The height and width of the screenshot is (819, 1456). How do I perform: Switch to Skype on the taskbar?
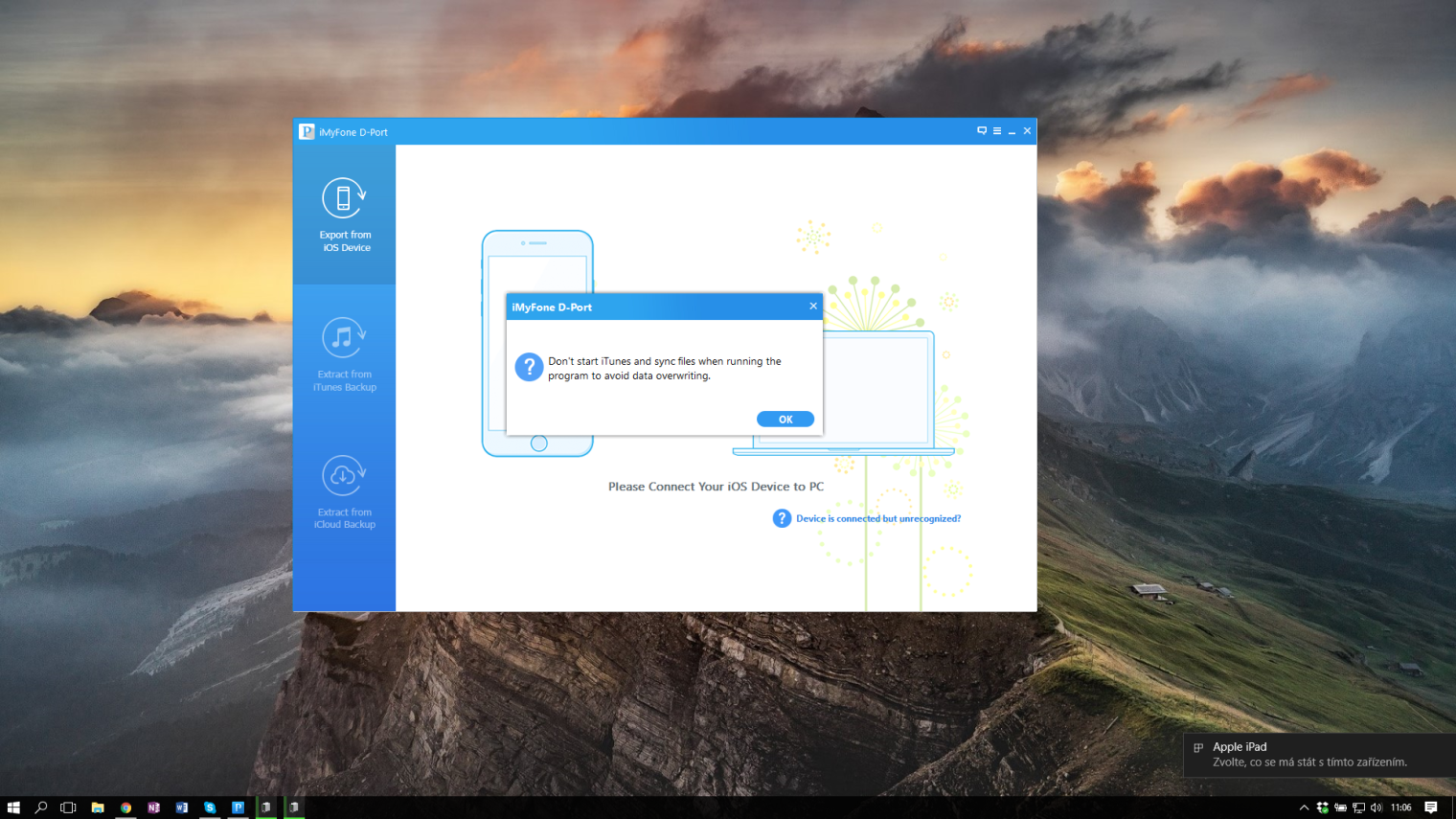[x=210, y=808]
